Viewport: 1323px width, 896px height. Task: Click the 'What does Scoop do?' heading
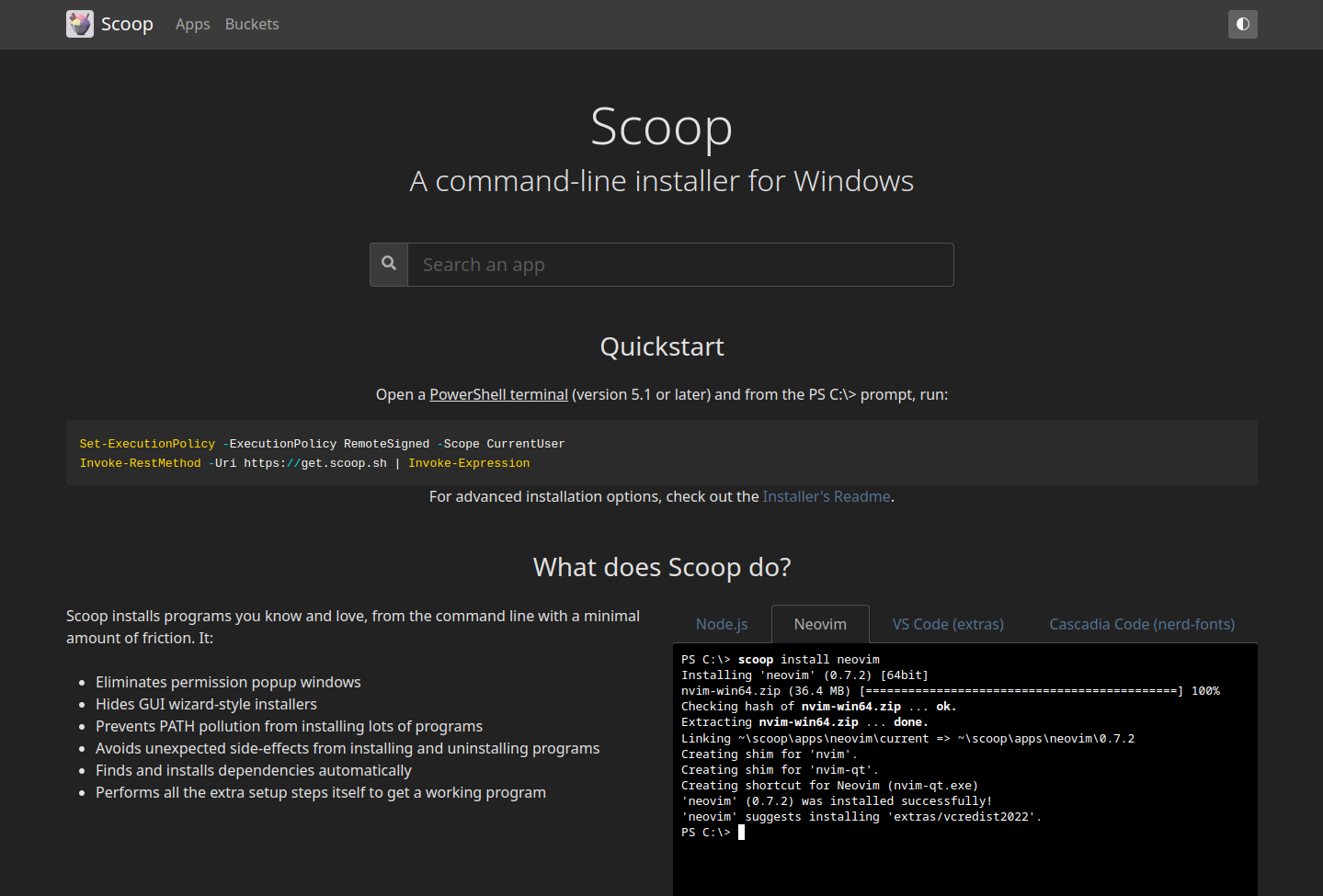[x=662, y=567]
